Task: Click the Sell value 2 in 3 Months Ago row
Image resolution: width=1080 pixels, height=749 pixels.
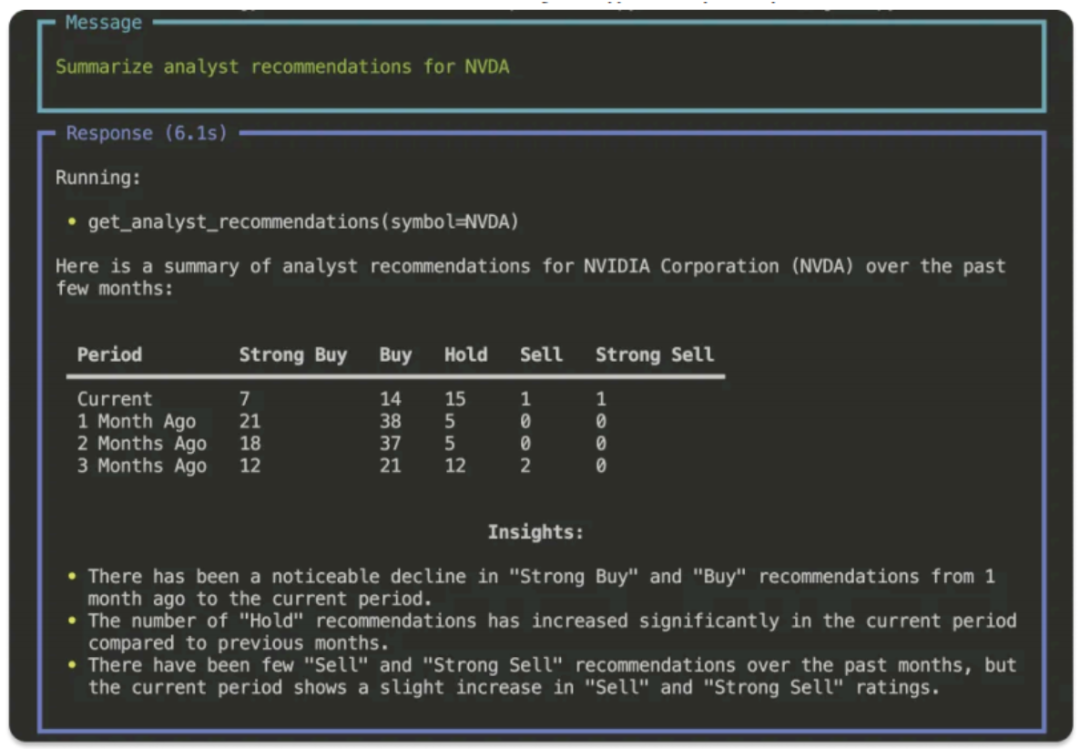Action: [x=525, y=465]
